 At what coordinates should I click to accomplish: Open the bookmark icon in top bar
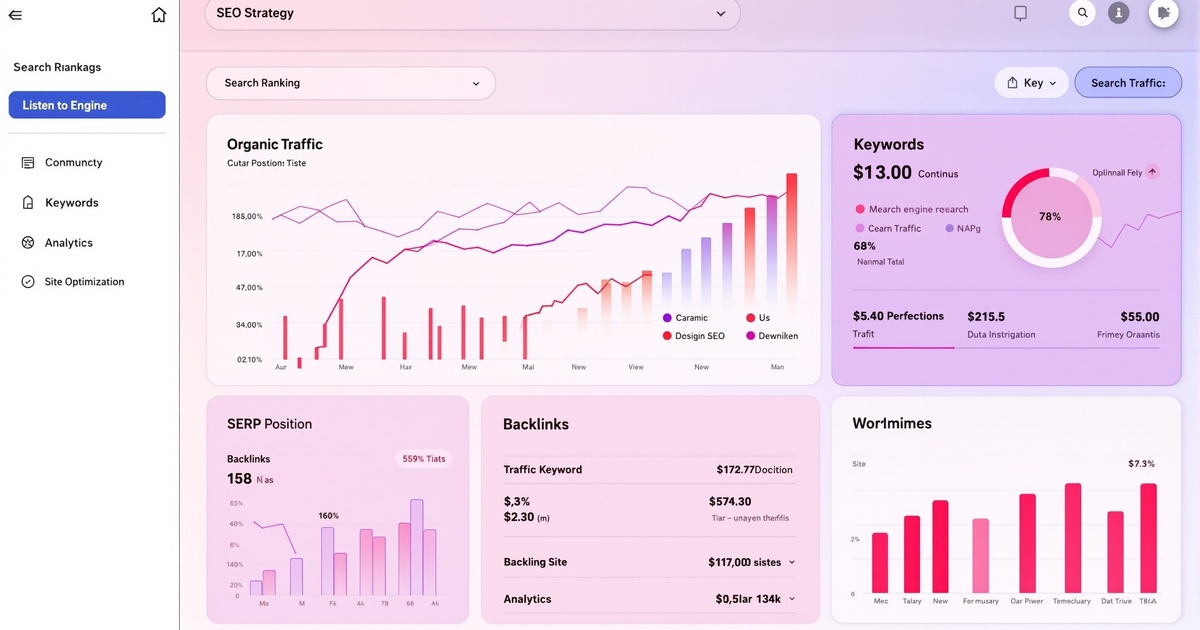(x=1020, y=13)
